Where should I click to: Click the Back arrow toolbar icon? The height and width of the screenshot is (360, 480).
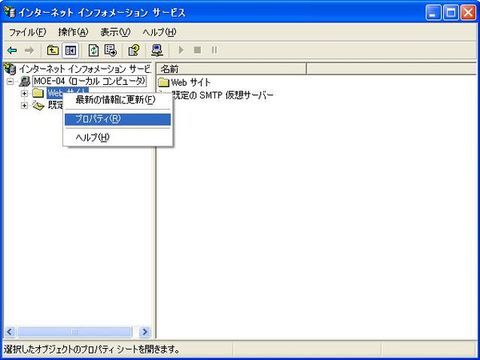click(12, 51)
